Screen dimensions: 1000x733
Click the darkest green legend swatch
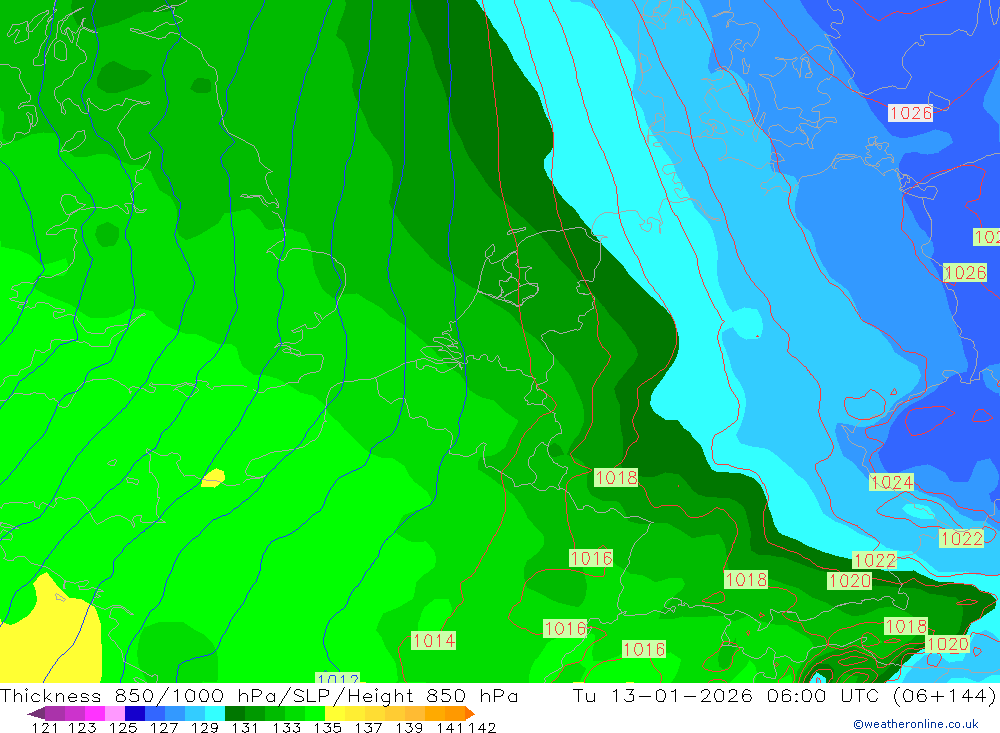pos(235,713)
